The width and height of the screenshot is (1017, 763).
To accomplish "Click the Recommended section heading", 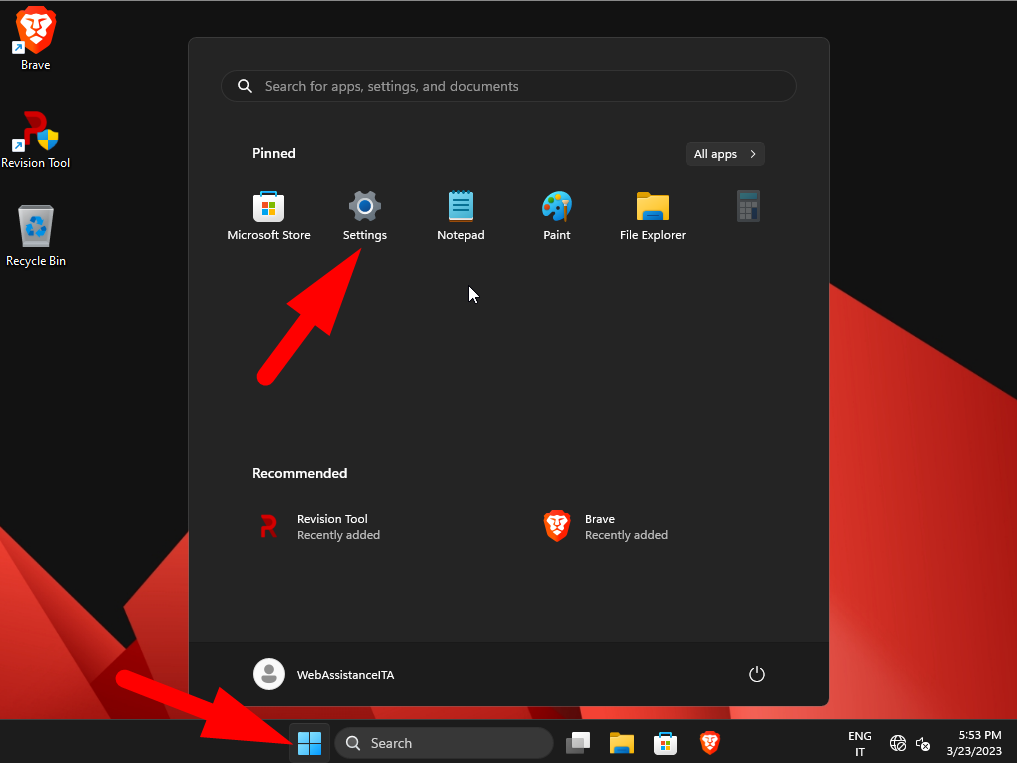I will point(300,473).
